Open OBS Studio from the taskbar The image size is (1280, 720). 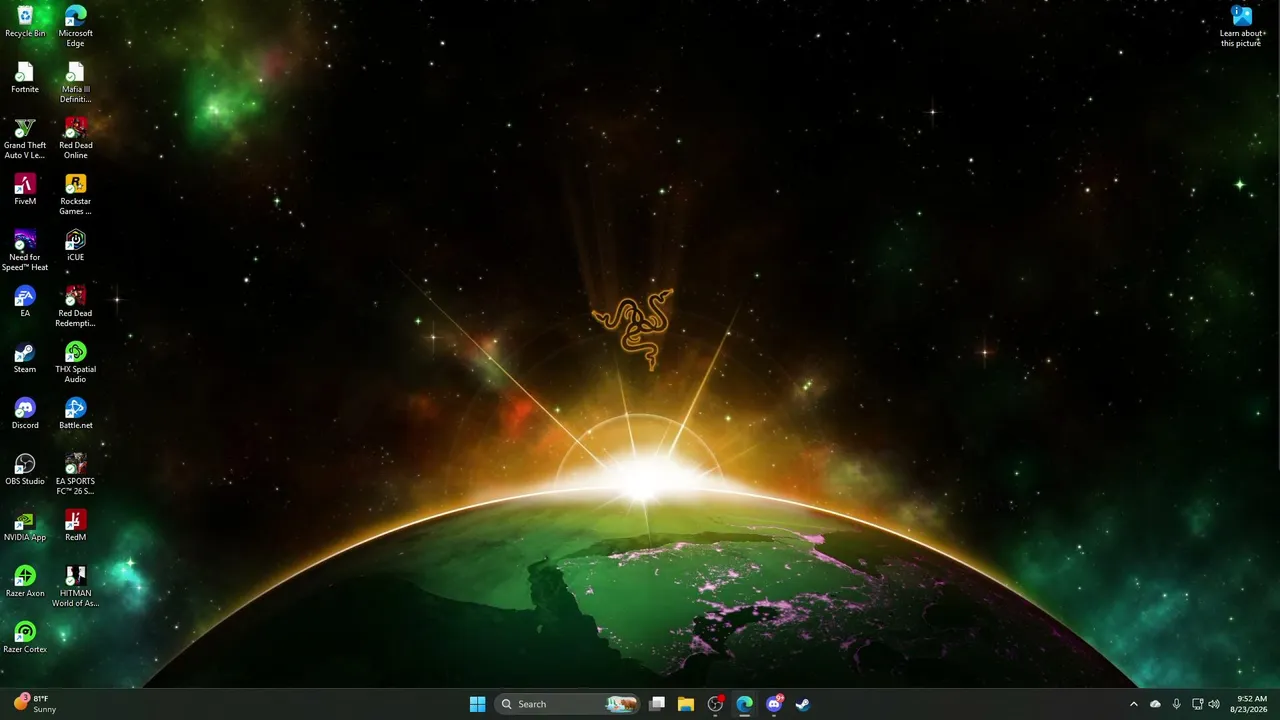coord(715,704)
